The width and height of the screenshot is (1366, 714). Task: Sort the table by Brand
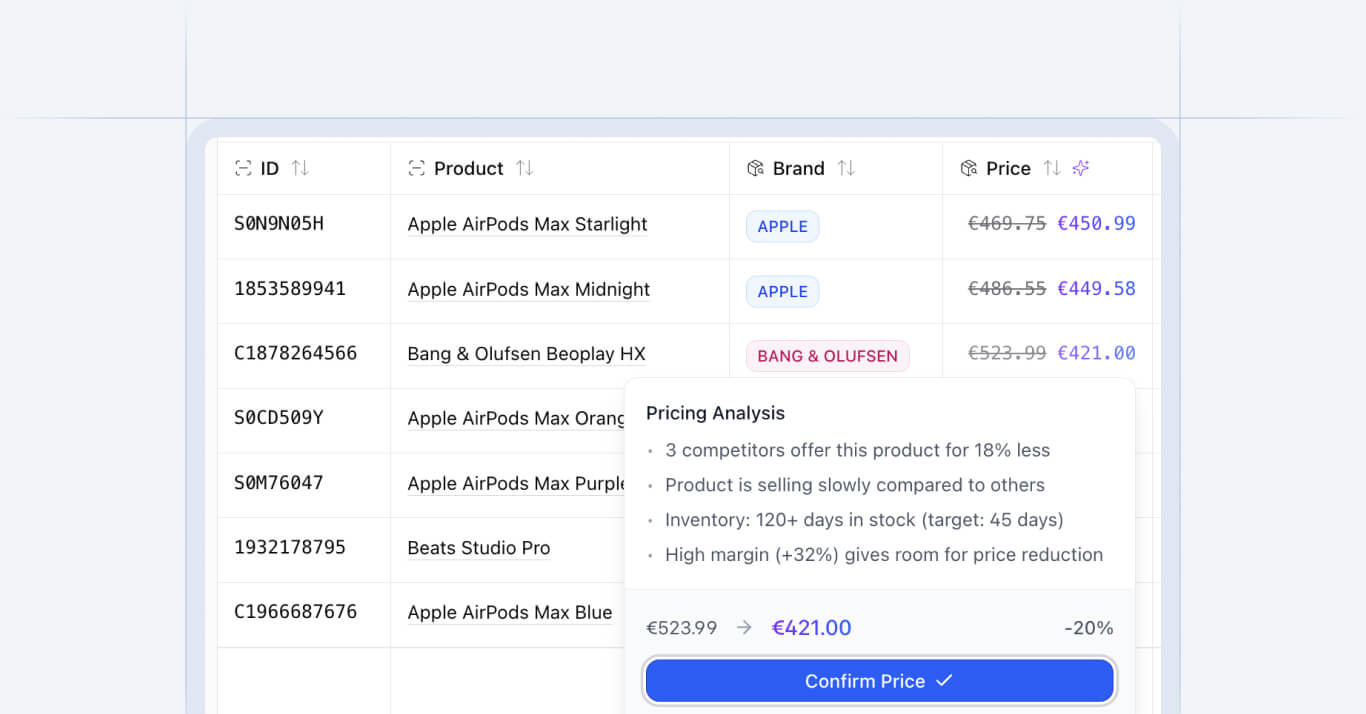point(846,169)
